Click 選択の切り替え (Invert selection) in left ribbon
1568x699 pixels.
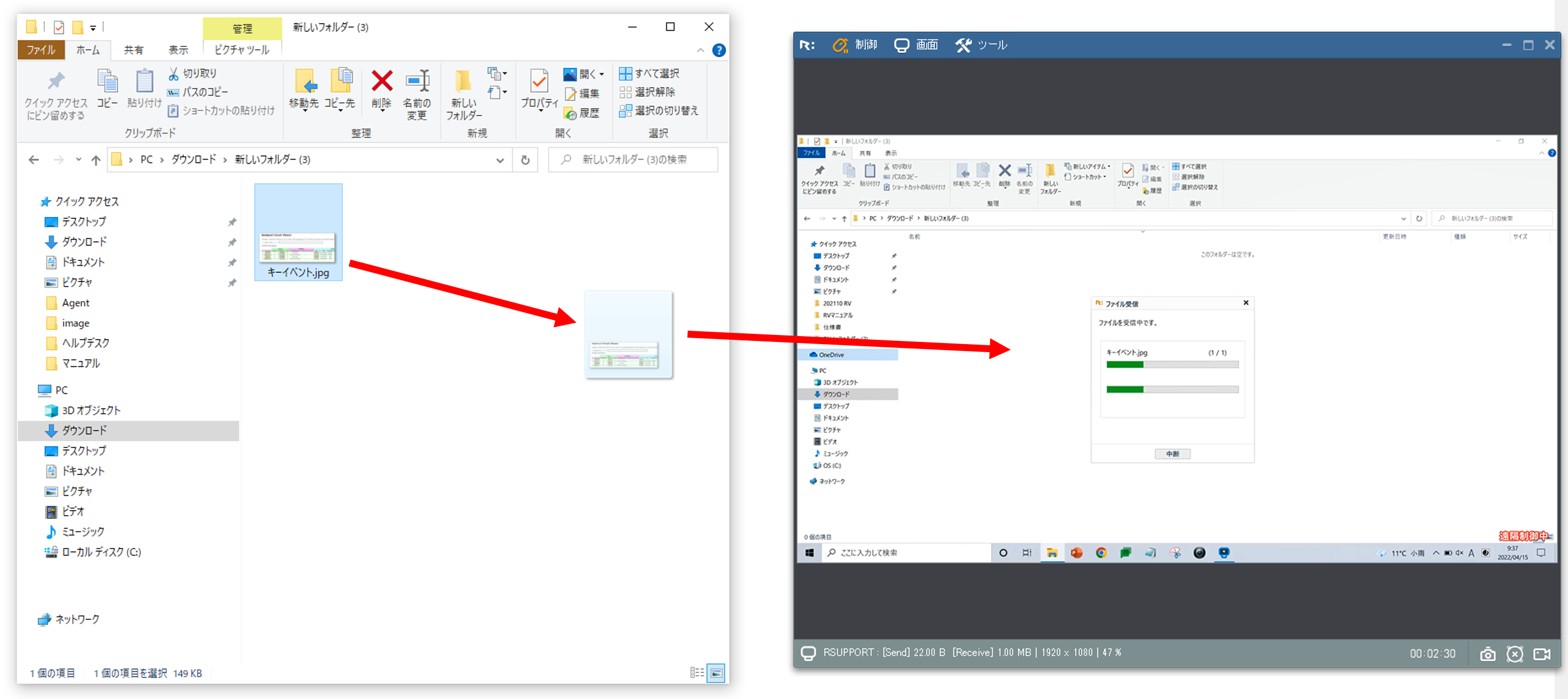[x=659, y=111]
